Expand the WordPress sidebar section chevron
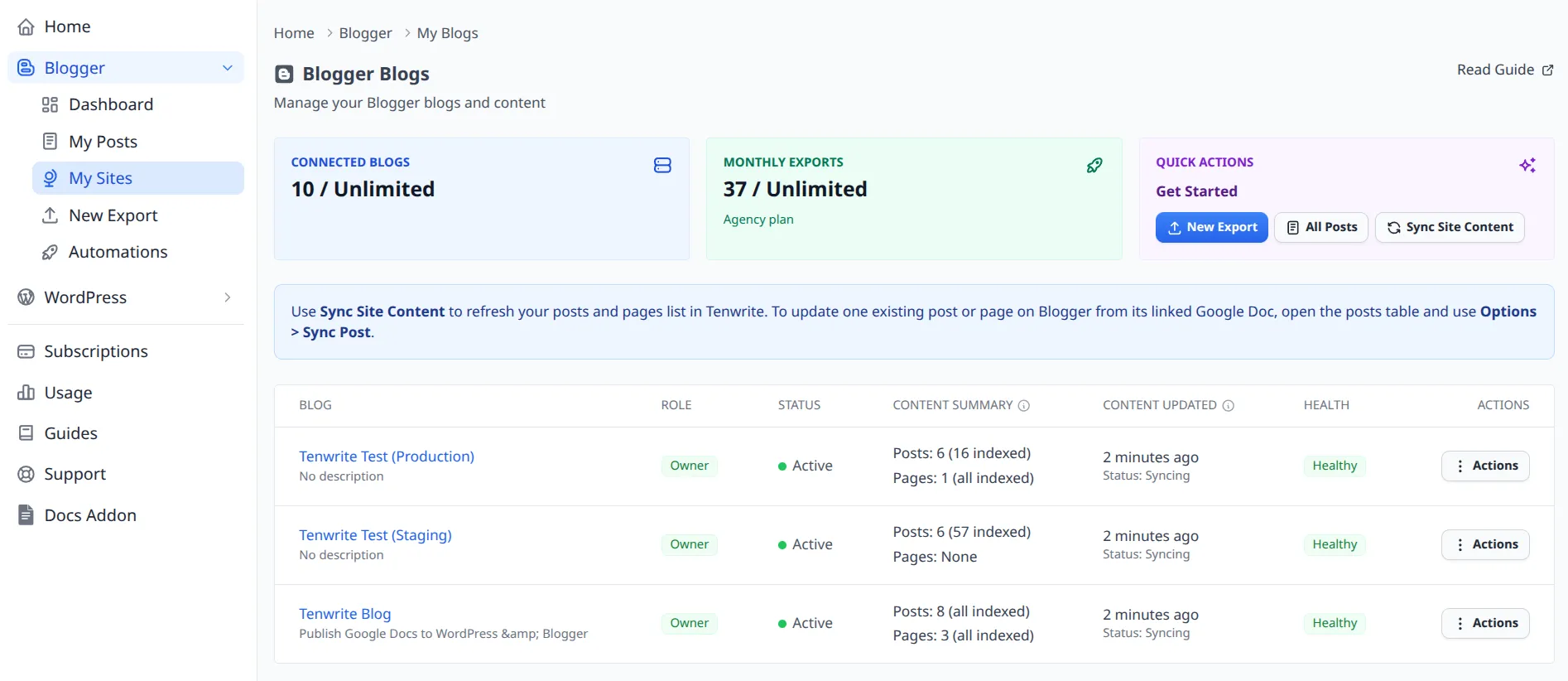The image size is (1568, 681). pyautogui.click(x=228, y=297)
